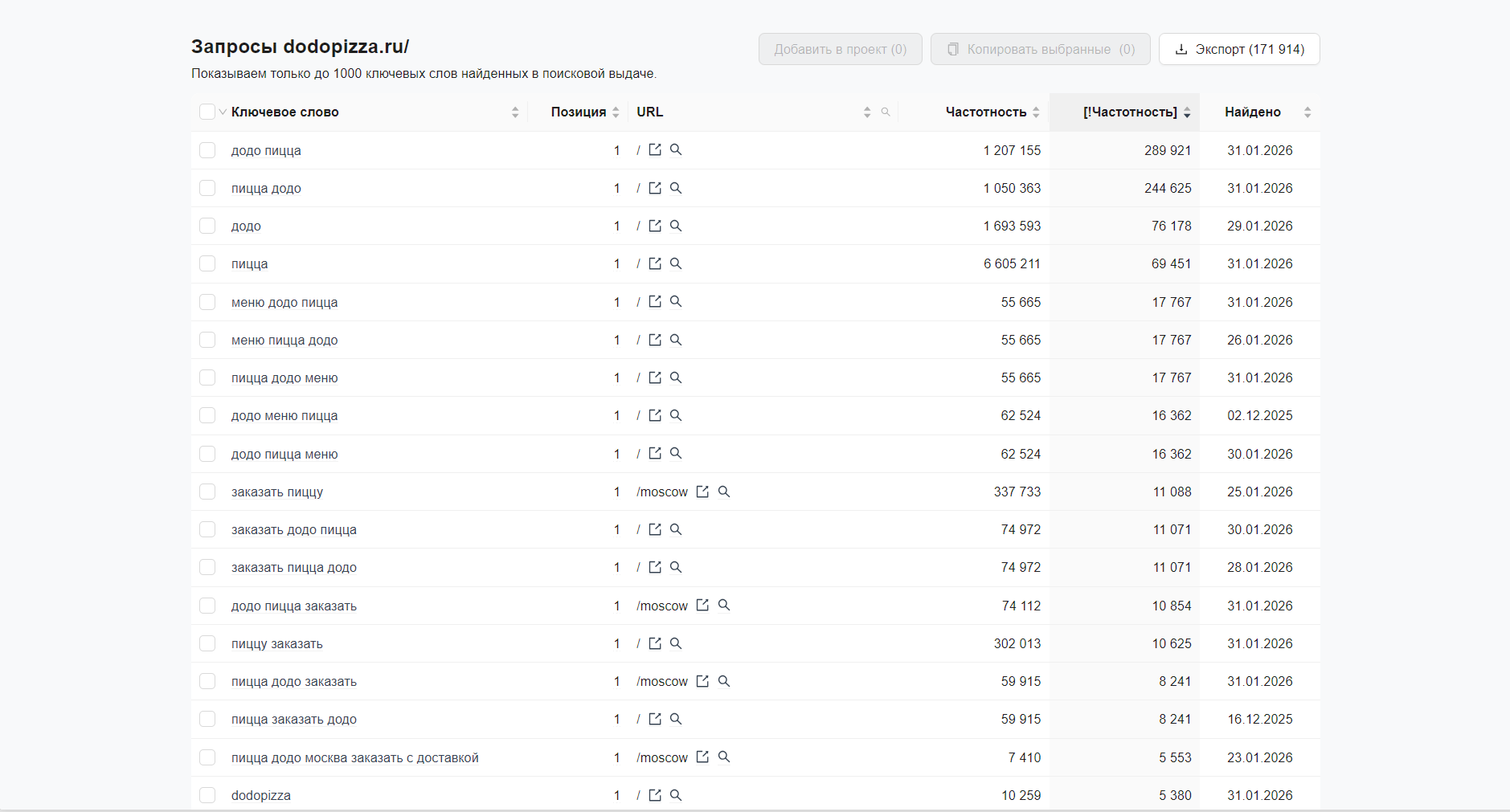Click search icon in 'додо пицца заказать' row
The height and width of the screenshot is (812, 1510).
(x=724, y=606)
